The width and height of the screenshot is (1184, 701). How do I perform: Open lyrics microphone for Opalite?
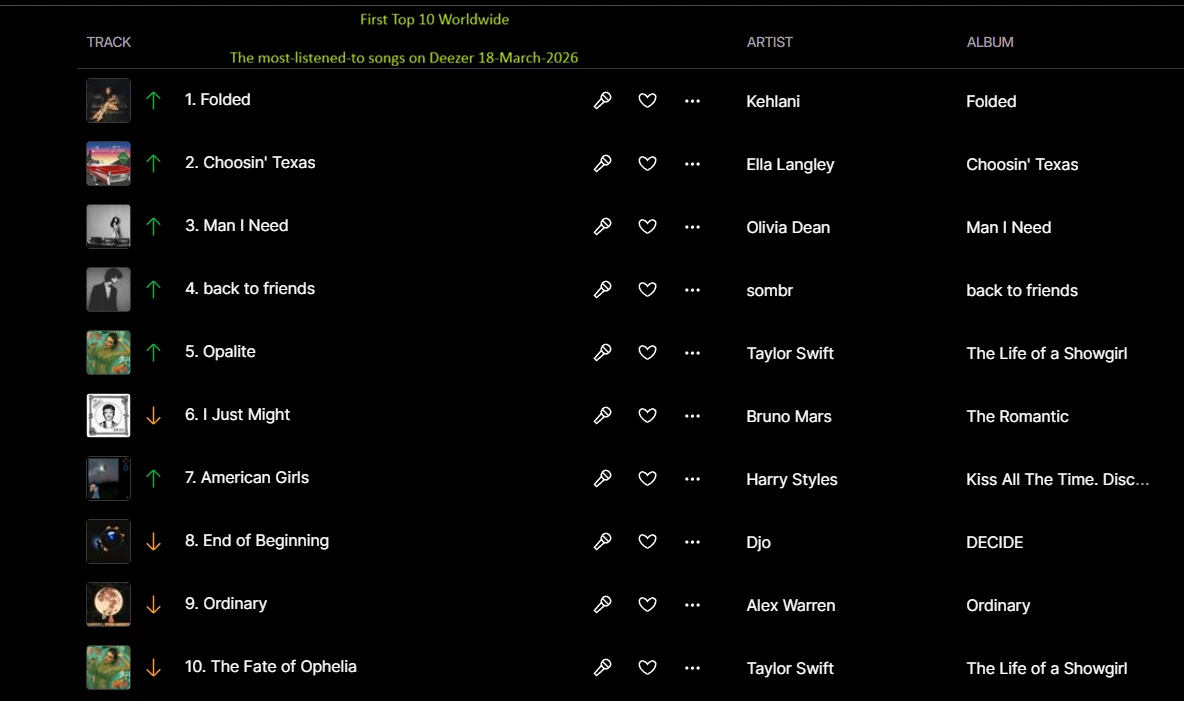pos(602,352)
